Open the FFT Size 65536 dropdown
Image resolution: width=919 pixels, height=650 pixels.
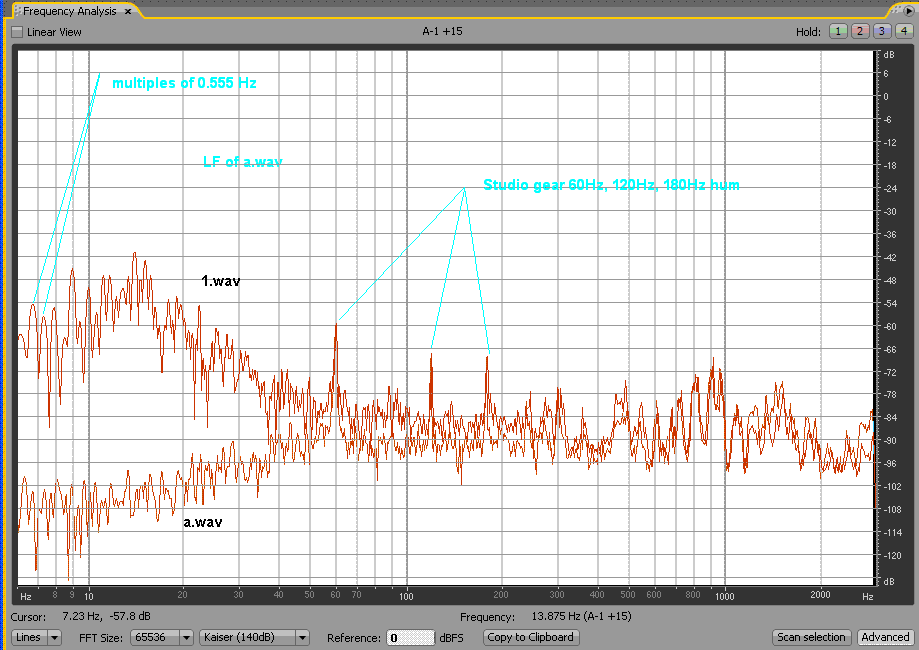(x=162, y=637)
